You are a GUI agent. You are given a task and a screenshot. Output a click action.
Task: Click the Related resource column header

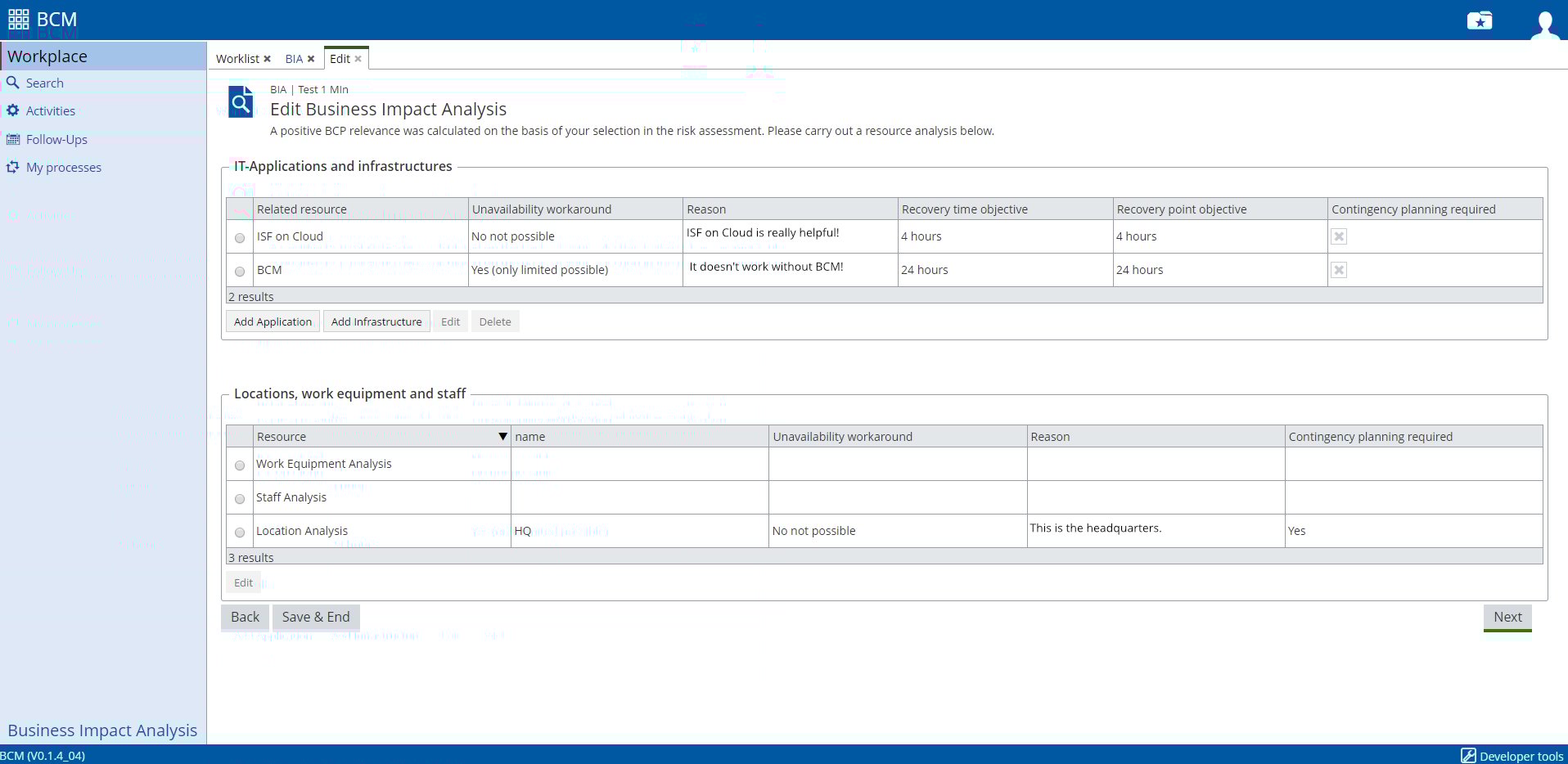361,209
